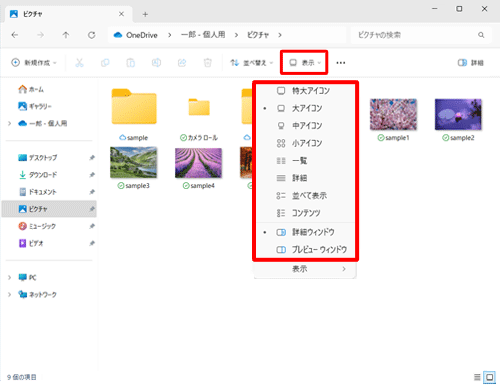500x388 pixels.
Task: Go up one folder level arrow
Action: (66, 35)
